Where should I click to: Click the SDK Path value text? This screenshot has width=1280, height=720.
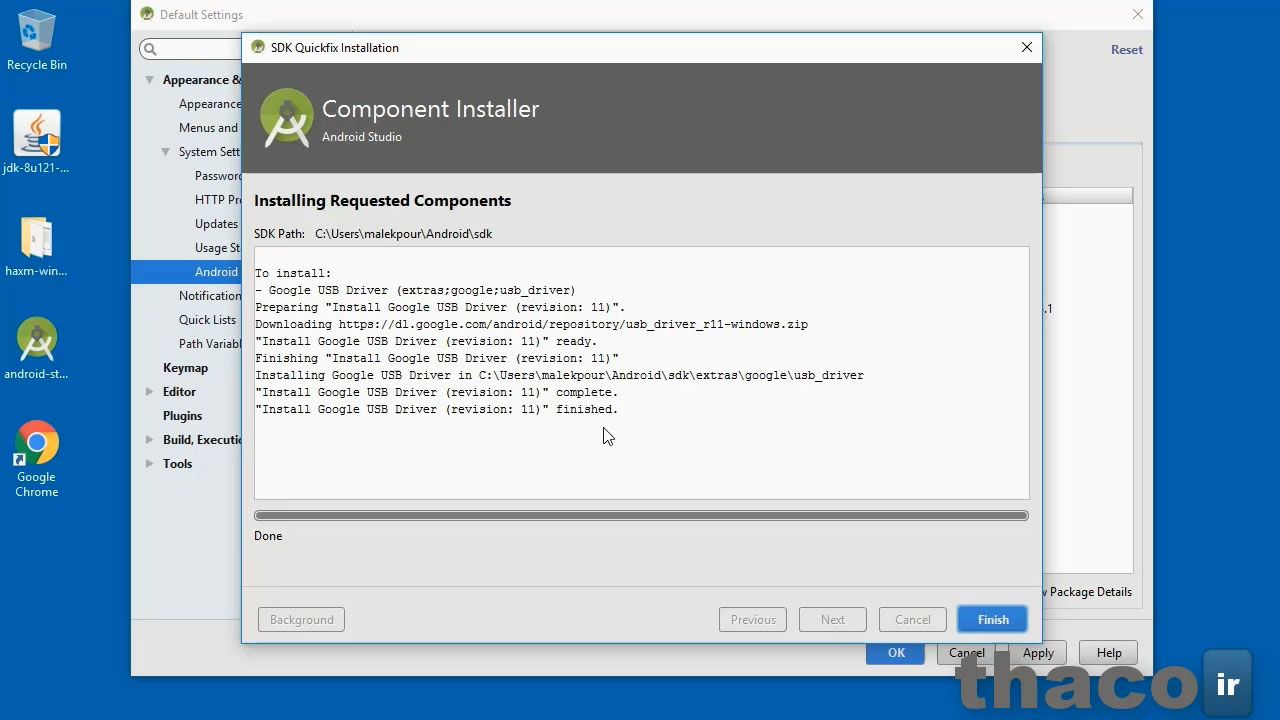coord(403,234)
